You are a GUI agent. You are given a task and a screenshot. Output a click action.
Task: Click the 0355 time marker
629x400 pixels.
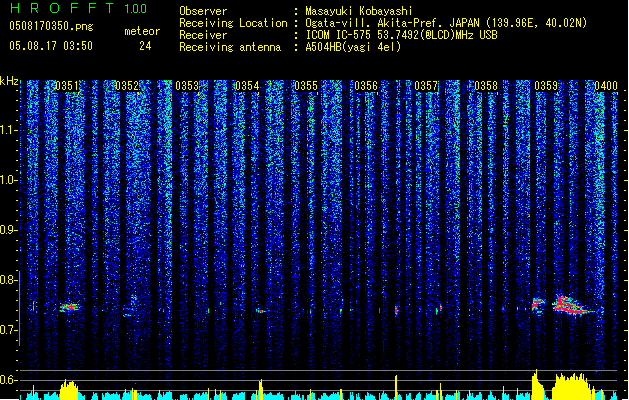(x=306, y=86)
